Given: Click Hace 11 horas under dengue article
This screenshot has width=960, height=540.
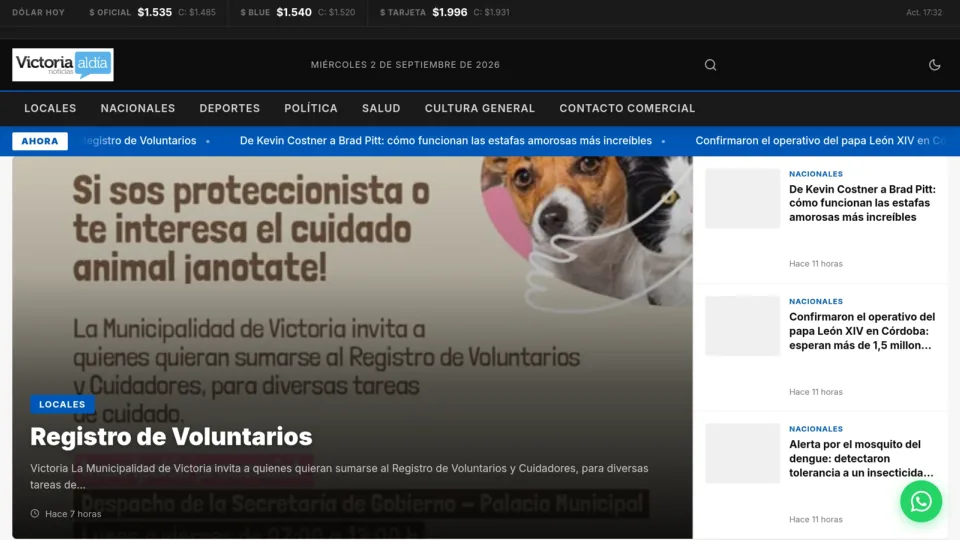Looking at the screenshot, I should pos(816,519).
